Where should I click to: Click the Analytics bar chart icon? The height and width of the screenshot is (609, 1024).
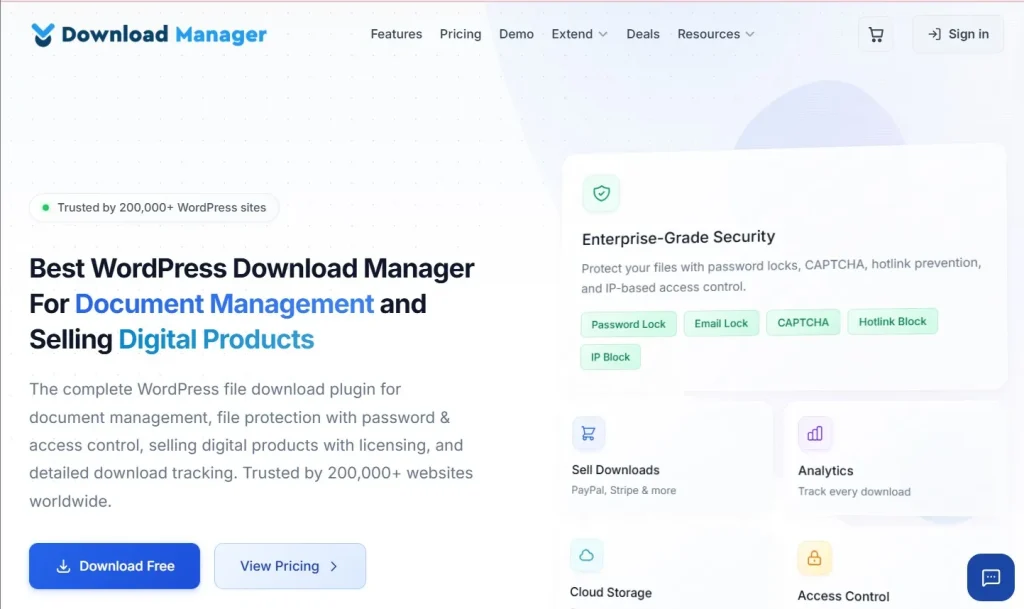(815, 433)
